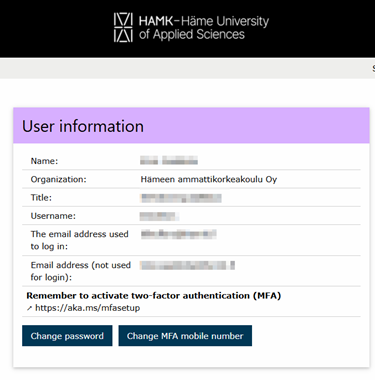The height and width of the screenshot is (380, 375).
Task: Open the external link arrow icon beside mfasetup
Action: tap(29, 308)
